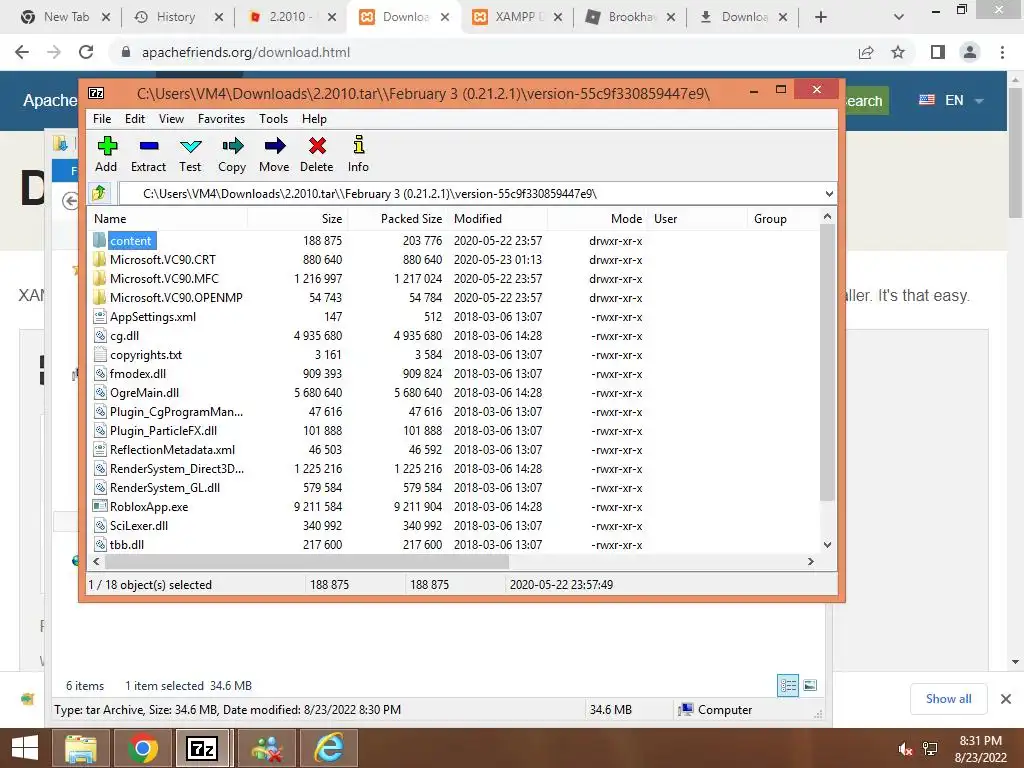Viewport: 1024px width, 768px height.
Task: Open the Help menu
Action: point(314,118)
